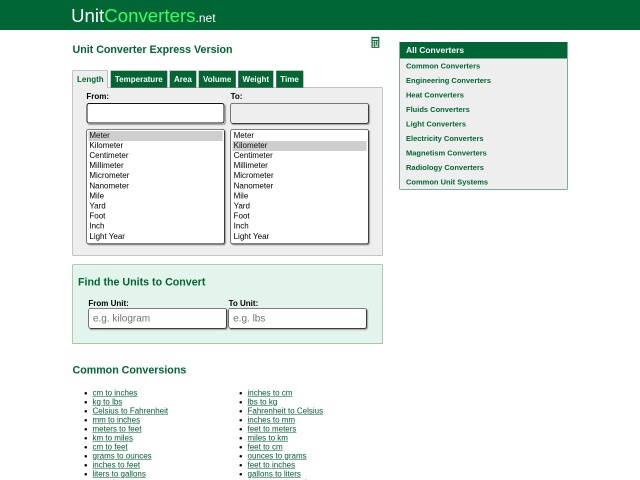Choose Inch in the From list
This screenshot has width=640, height=480.
pyautogui.click(x=155, y=226)
